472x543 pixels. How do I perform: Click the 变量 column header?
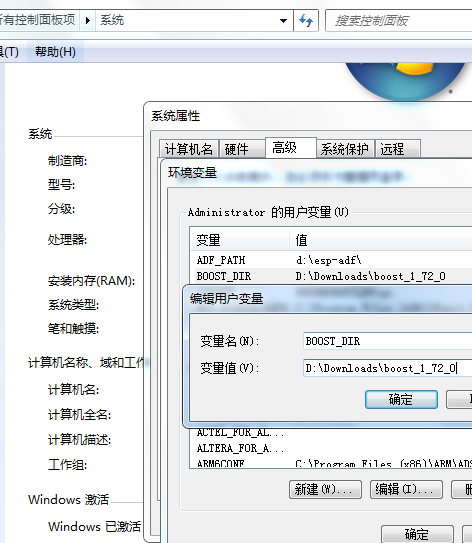[240, 240]
